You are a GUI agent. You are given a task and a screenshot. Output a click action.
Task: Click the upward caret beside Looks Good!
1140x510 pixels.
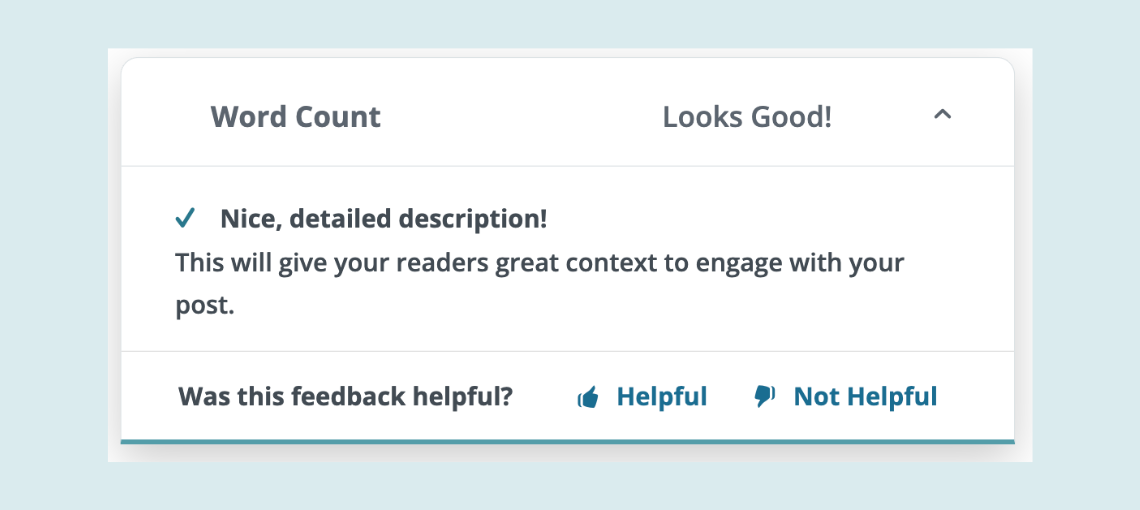(942, 114)
